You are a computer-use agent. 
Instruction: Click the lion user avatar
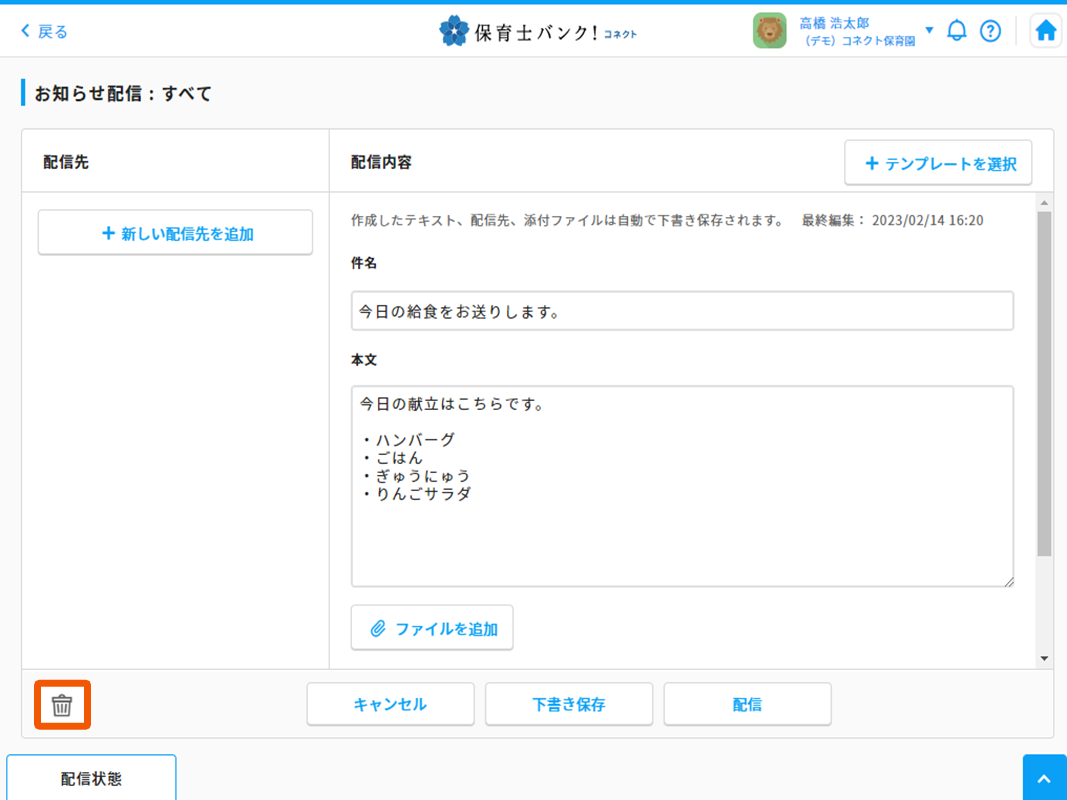pos(769,31)
